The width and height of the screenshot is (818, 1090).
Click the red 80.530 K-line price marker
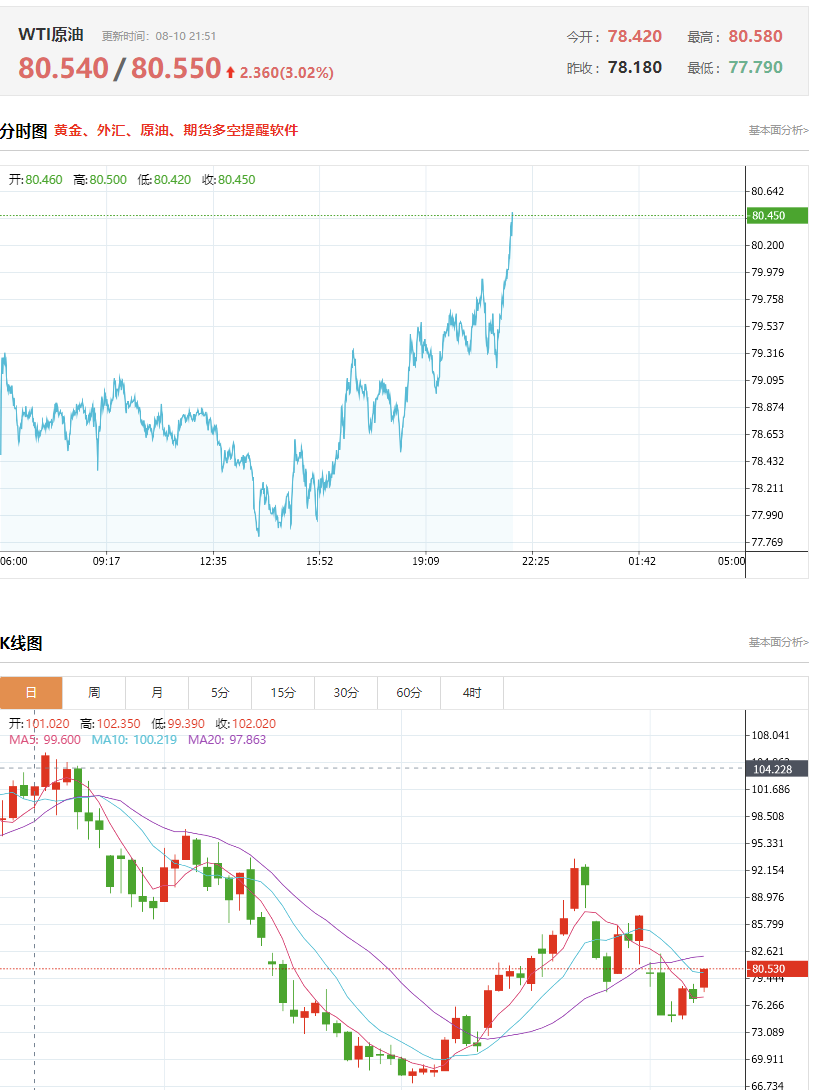pos(777,968)
